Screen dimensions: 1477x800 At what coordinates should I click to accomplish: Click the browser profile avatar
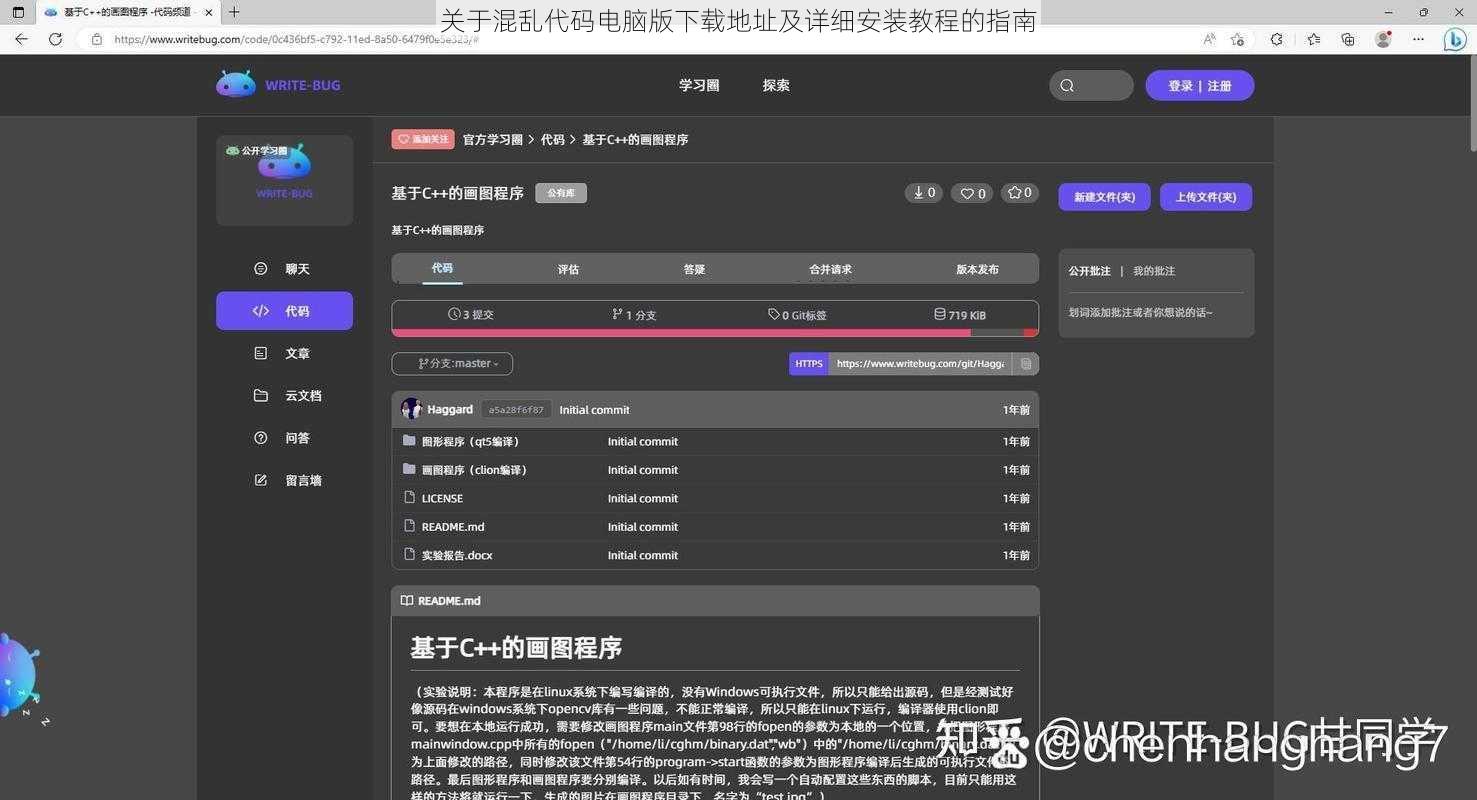(1383, 39)
